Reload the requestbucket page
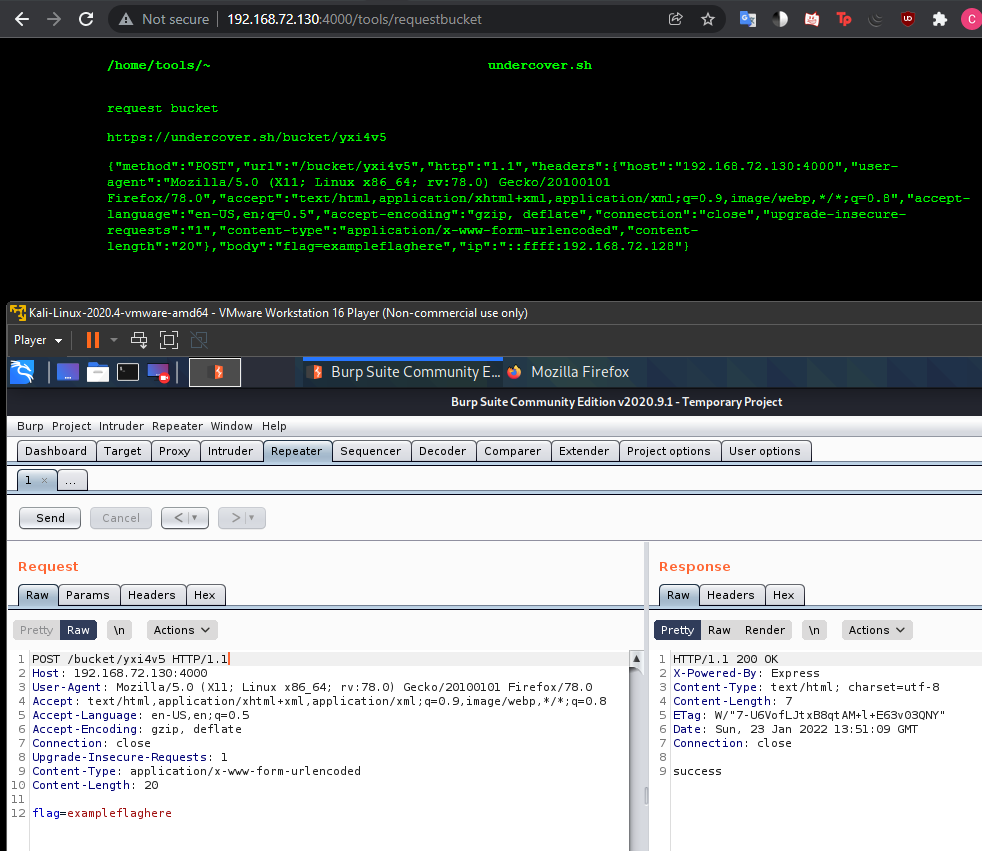The width and height of the screenshot is (982, 851). click(x=86, y=19)
